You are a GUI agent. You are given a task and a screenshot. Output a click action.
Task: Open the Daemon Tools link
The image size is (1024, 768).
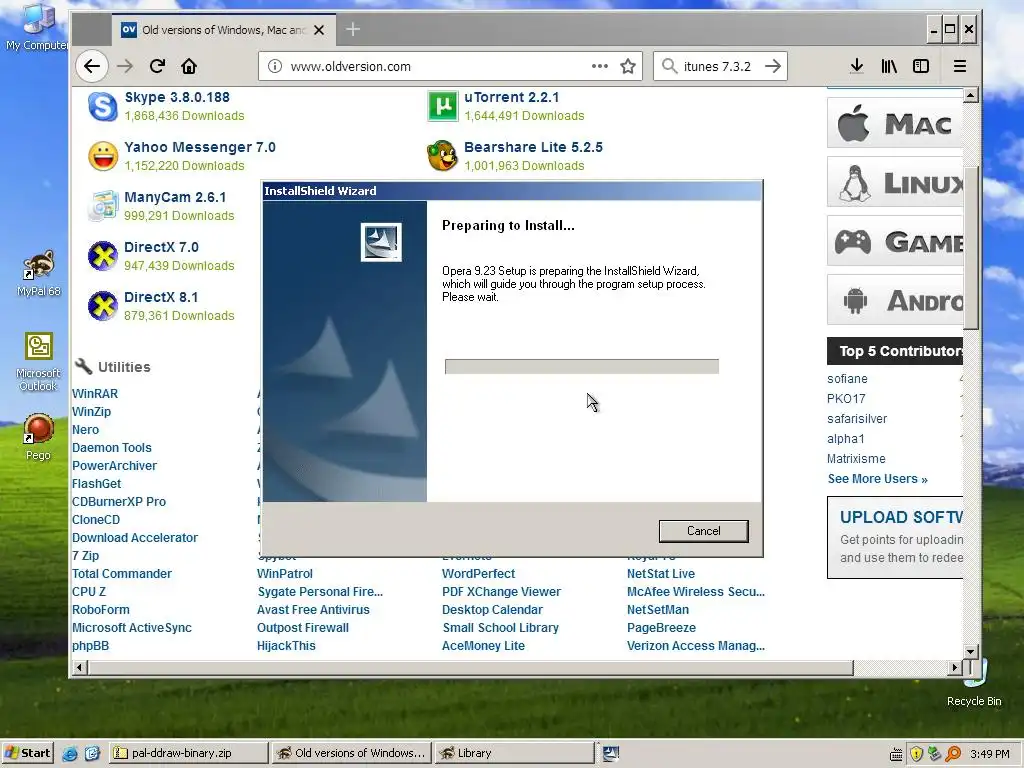tap(112, 448)
